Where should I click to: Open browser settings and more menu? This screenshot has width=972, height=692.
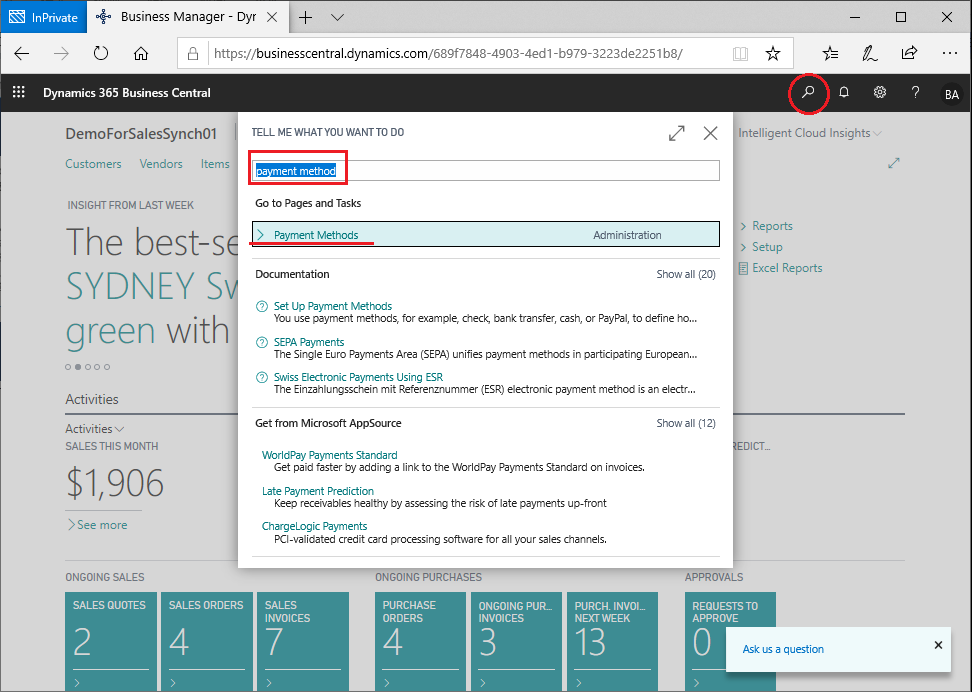[950, 53]
